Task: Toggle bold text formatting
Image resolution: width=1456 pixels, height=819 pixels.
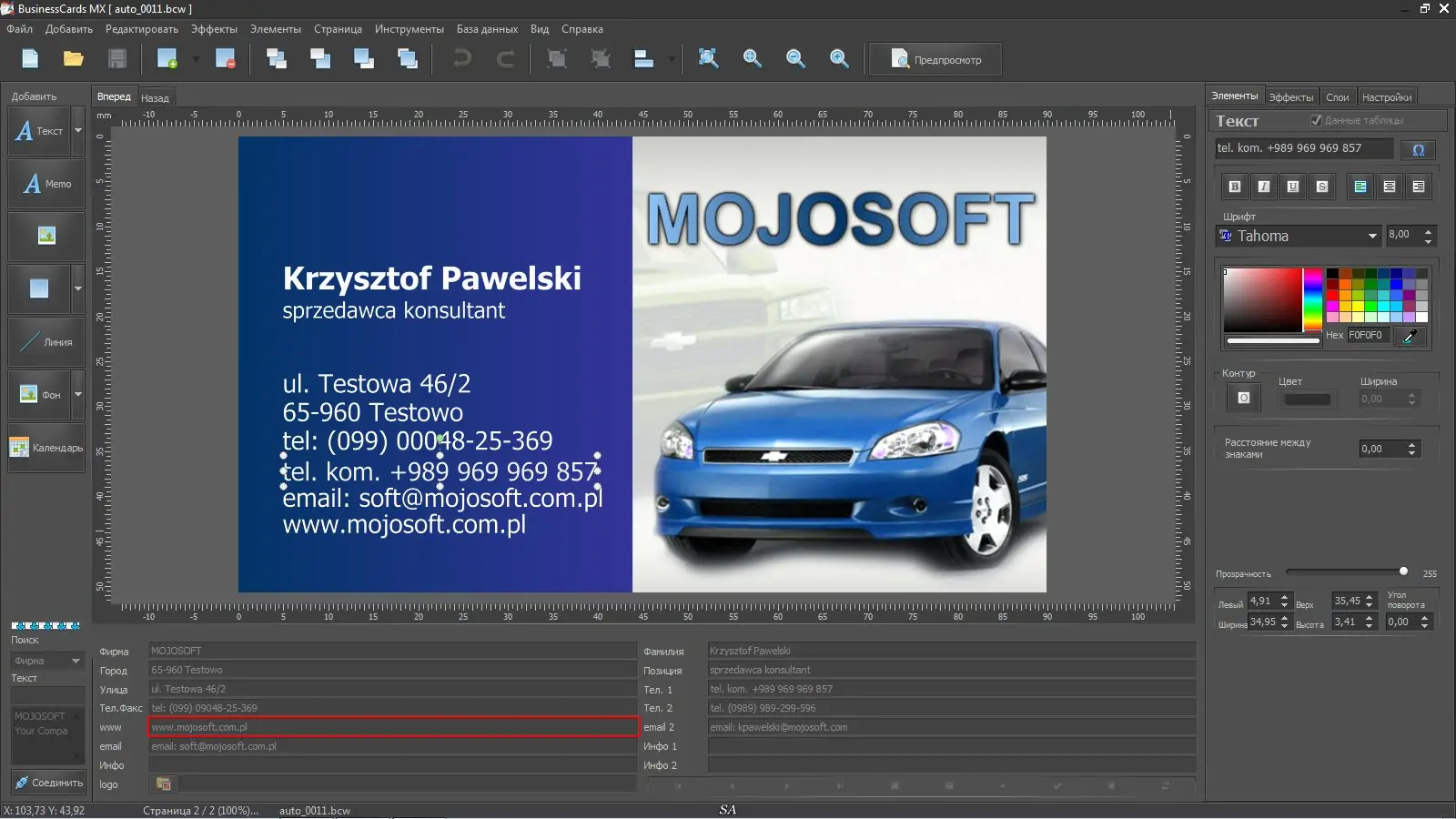Action: coord(1235,187)
